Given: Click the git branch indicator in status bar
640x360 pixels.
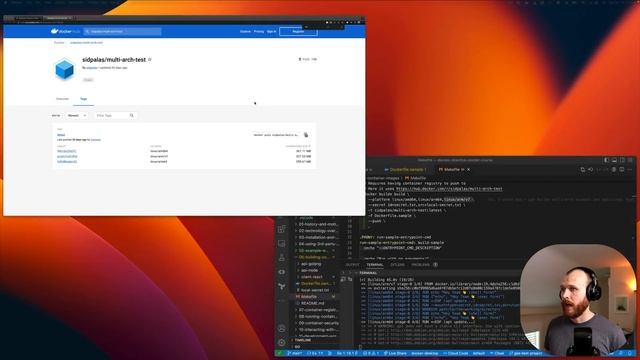Looking at the screenshot, I should (295, 353).
